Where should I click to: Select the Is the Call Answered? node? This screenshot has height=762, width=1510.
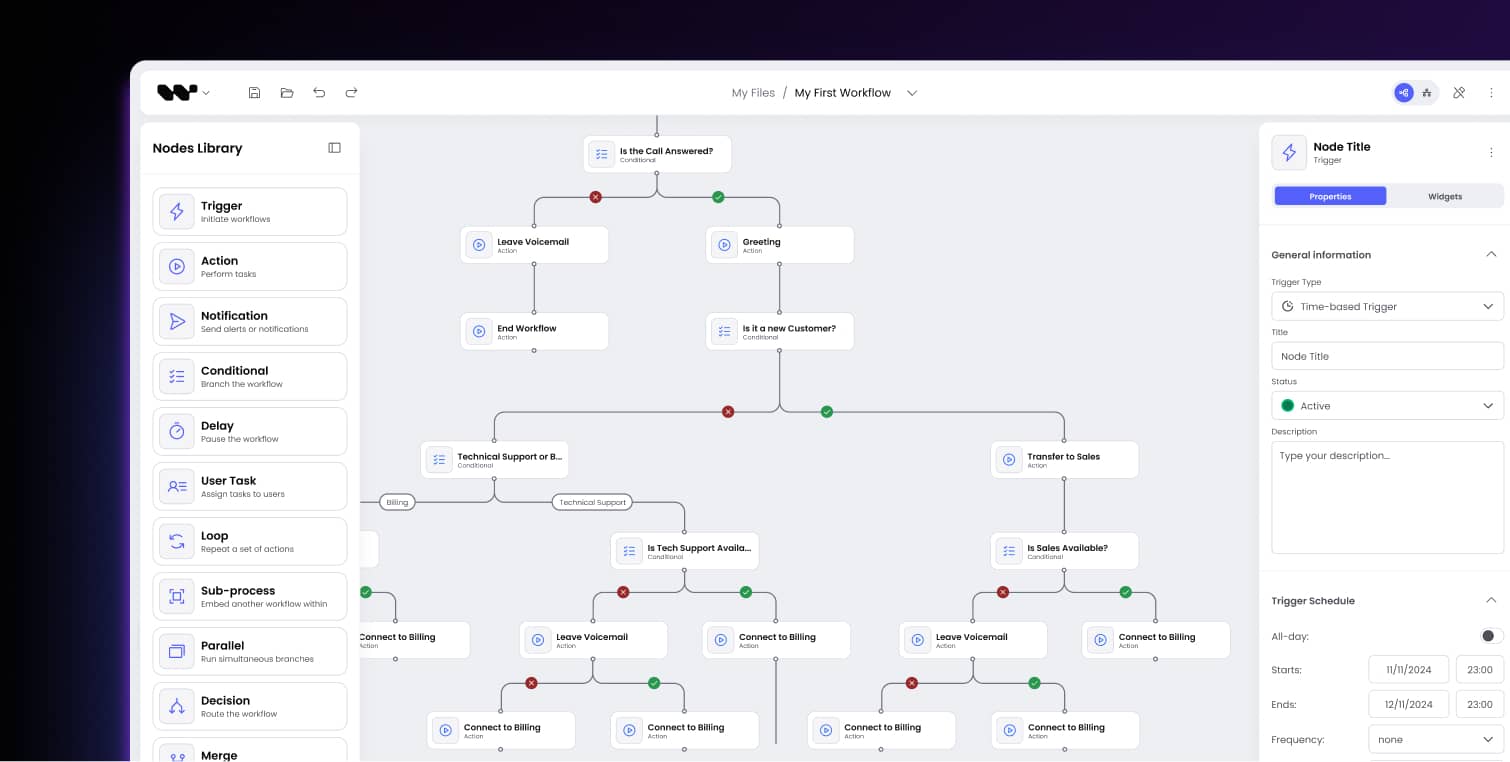657,154
